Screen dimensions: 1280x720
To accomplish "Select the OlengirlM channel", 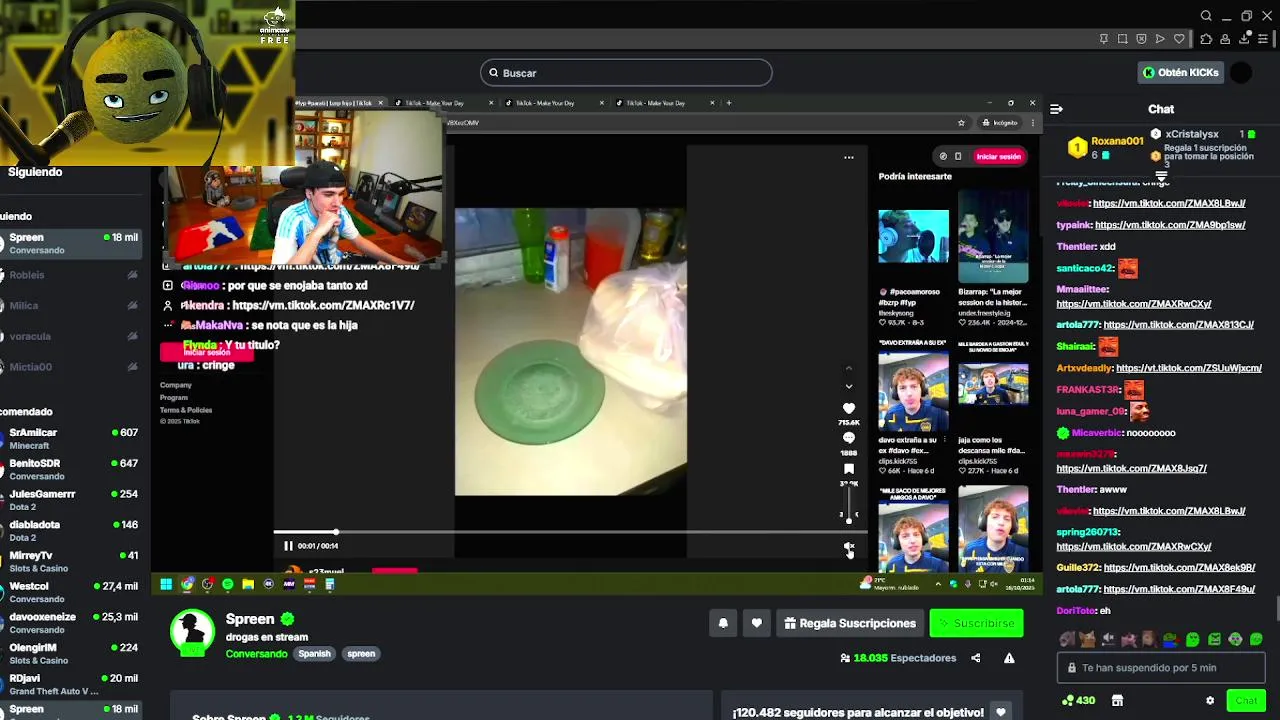I will click(70, 654).
